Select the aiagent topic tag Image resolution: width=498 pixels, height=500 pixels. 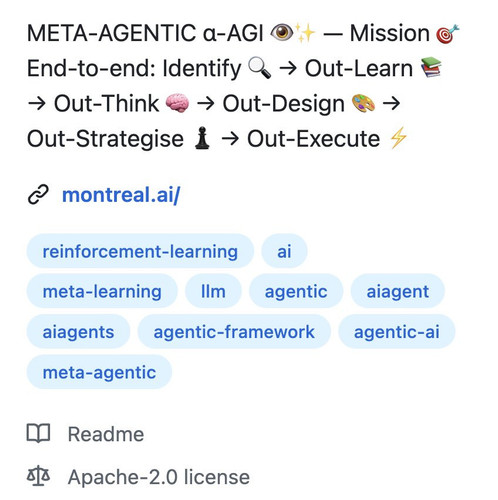point(398,291)
